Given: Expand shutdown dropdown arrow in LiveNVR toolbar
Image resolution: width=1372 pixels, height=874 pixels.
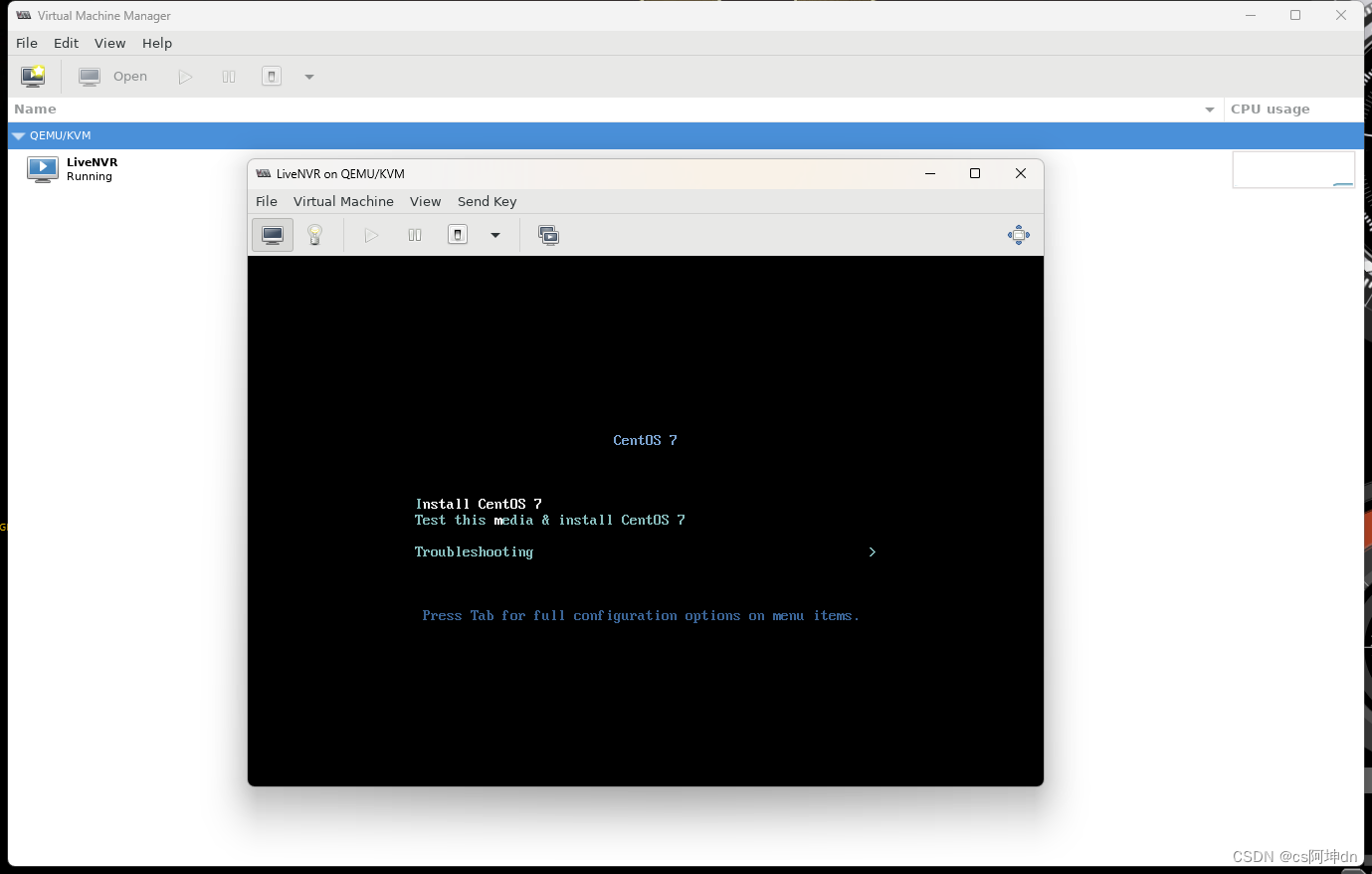Looking at the screenshot, I should (495, 235).
